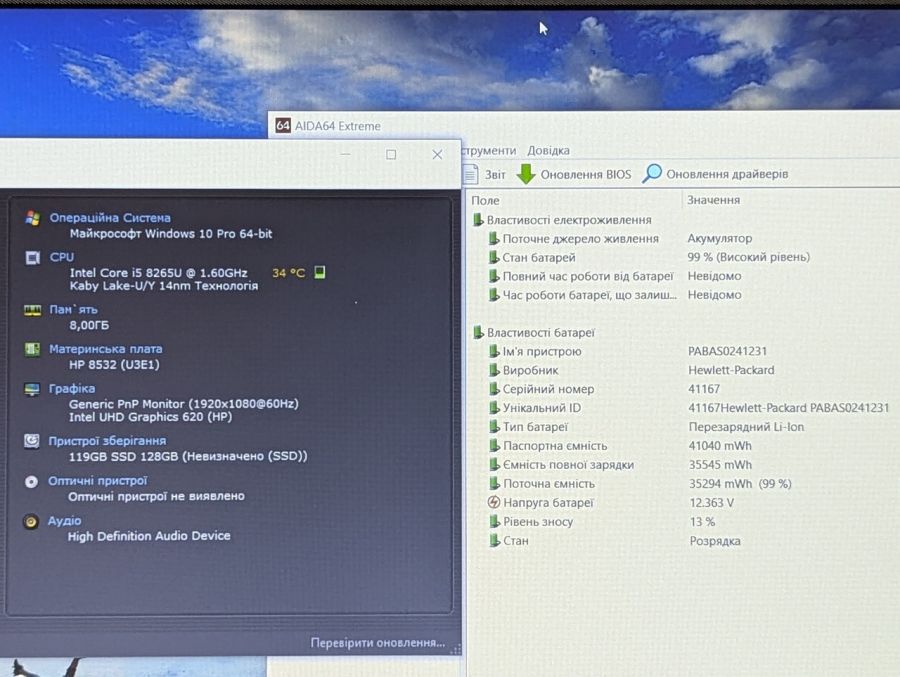Click the battery icon beside Властивості електроживлення
Image resolution: width=900 pixels, height=677 pixels.
(478, 220)
